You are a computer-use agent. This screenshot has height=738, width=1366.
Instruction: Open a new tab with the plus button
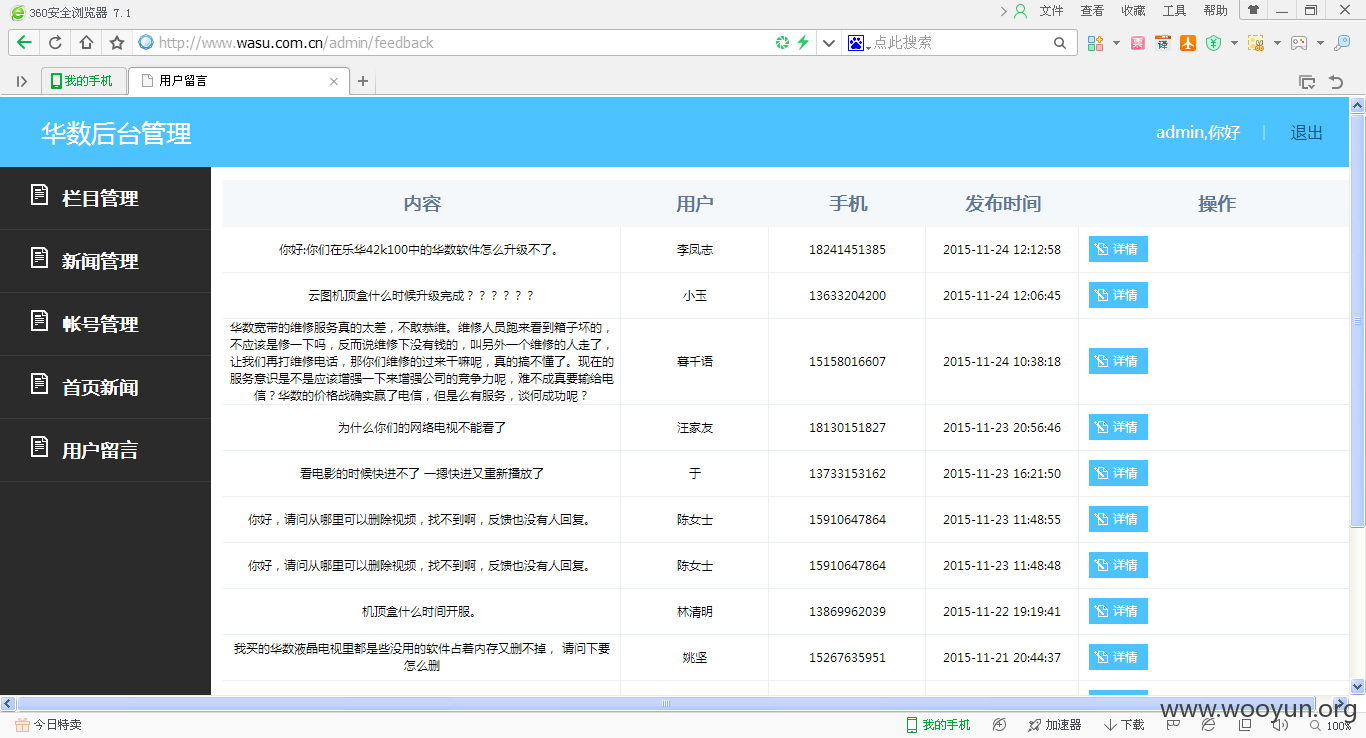click(x=363, y=82)
